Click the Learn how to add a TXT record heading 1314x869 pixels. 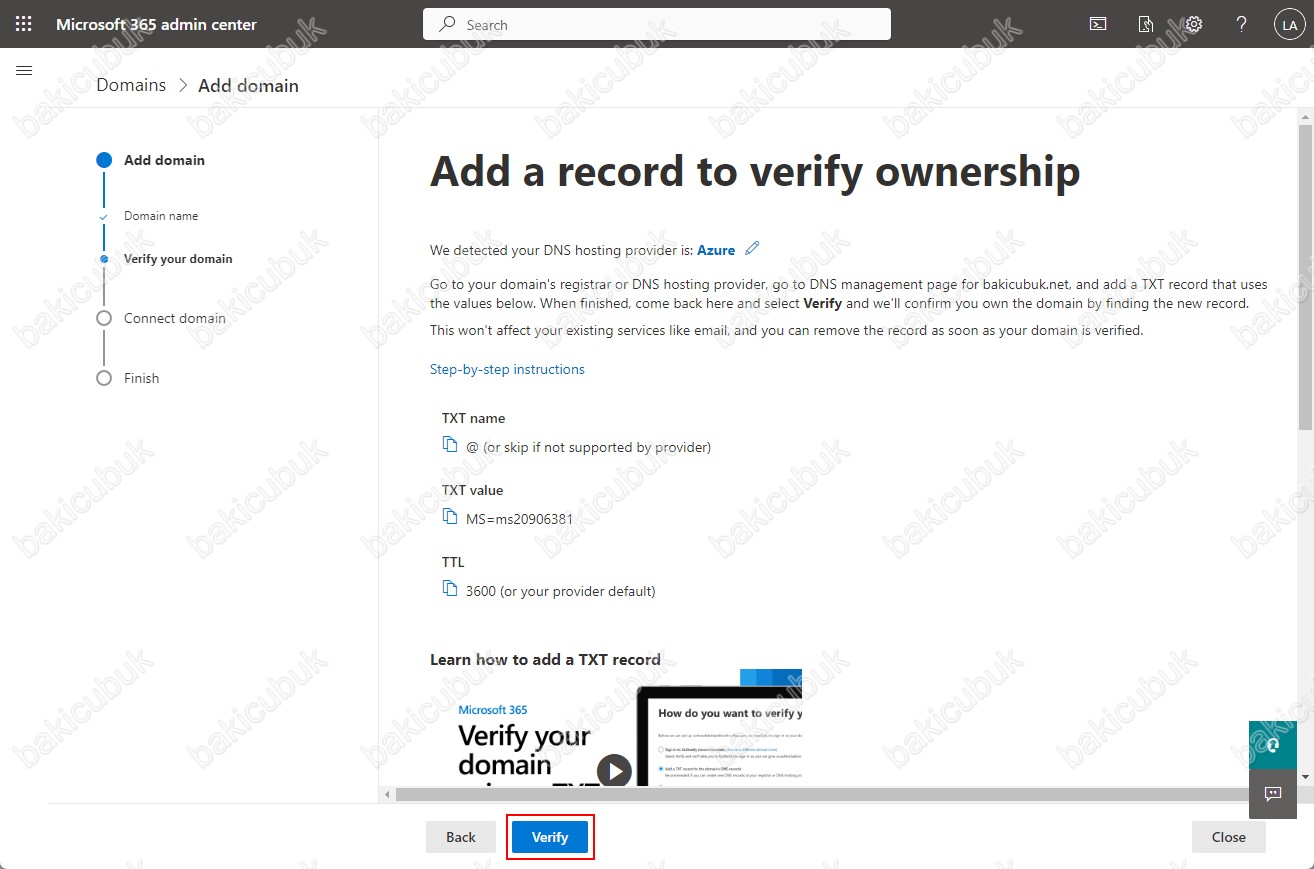[x=545, y=659]
